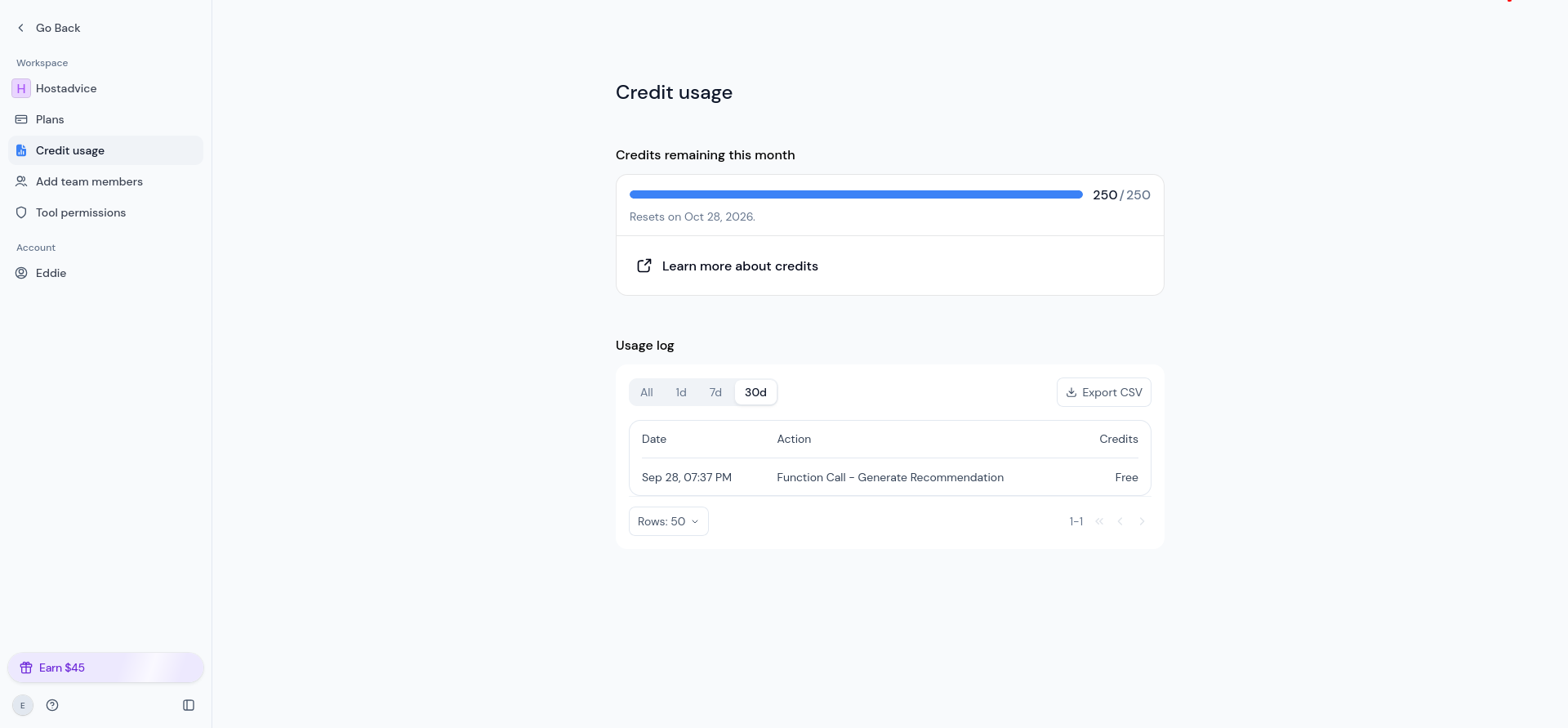Click the download icon in Export CSV
The image size is (1568, 728).
click(1071, 392)
